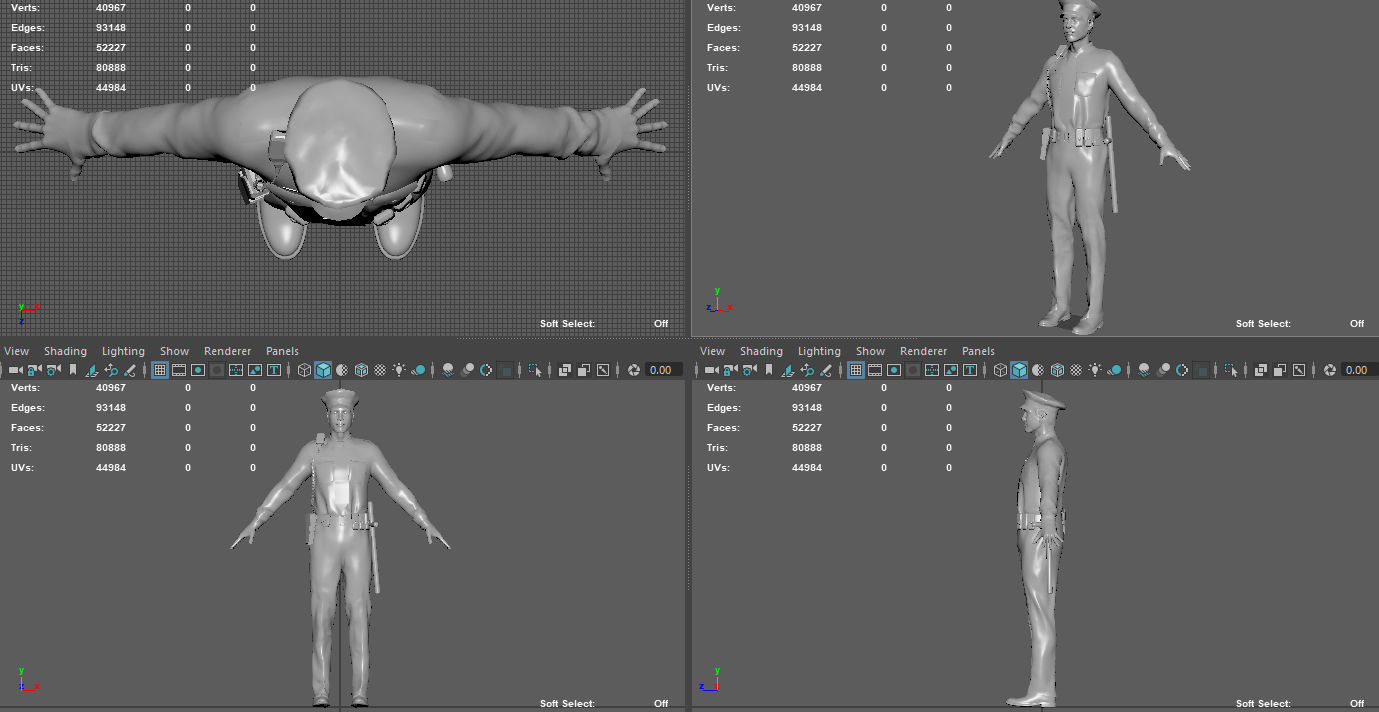
Task: Open Panels menu in side view panel
Action: [978, 351]
